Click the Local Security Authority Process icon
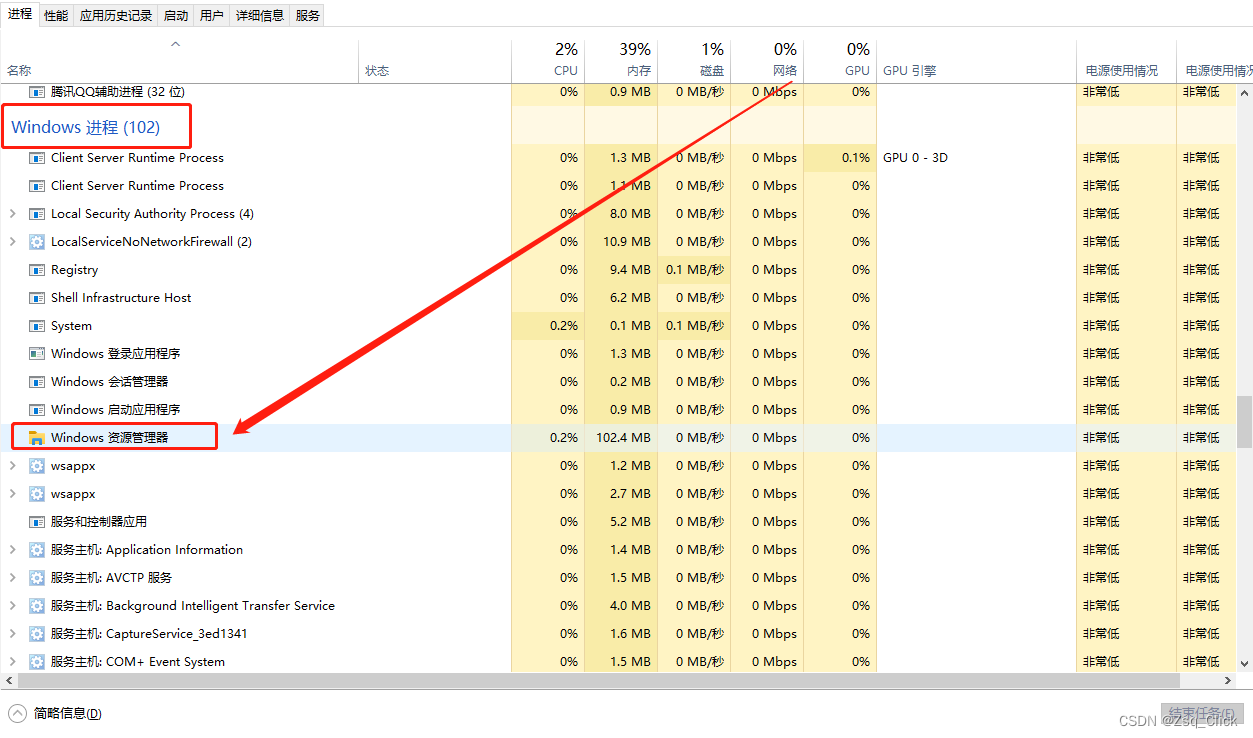This screenshot has height=738, width=1253. tap(37, 214)
